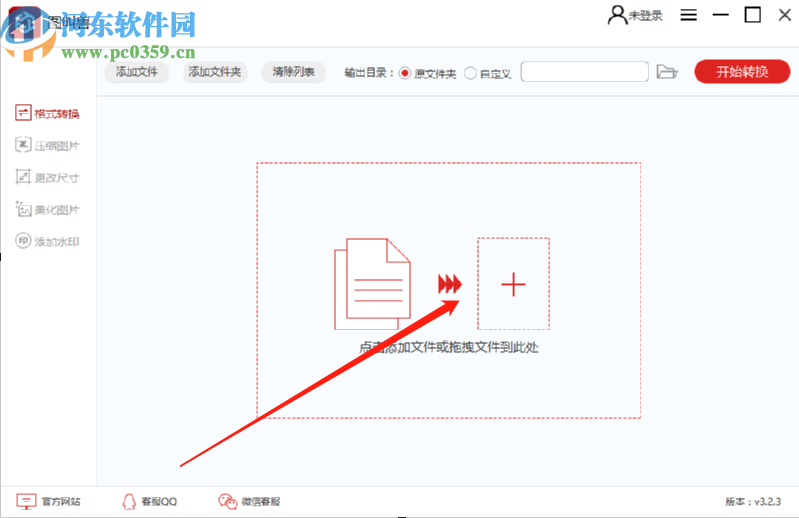
Task: Contact 客服QQ support
Action: click(x=149, y=501)
